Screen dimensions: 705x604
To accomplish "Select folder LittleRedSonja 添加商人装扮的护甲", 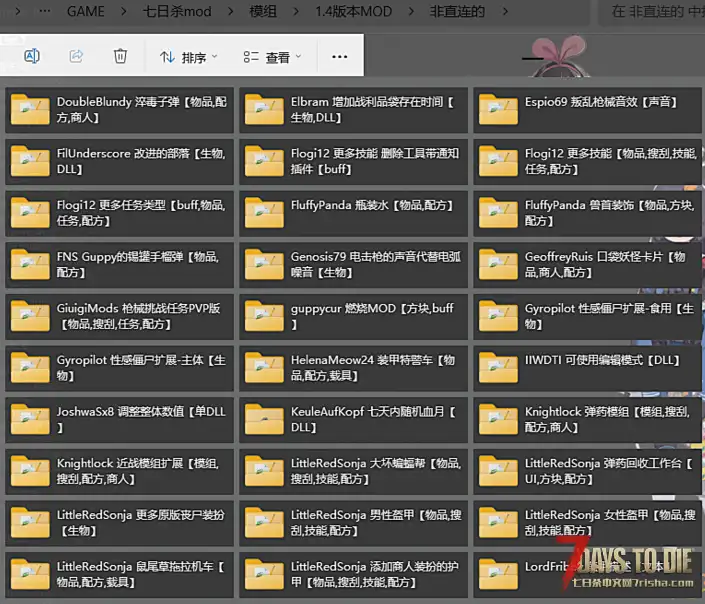I will (x=353, y=574).
